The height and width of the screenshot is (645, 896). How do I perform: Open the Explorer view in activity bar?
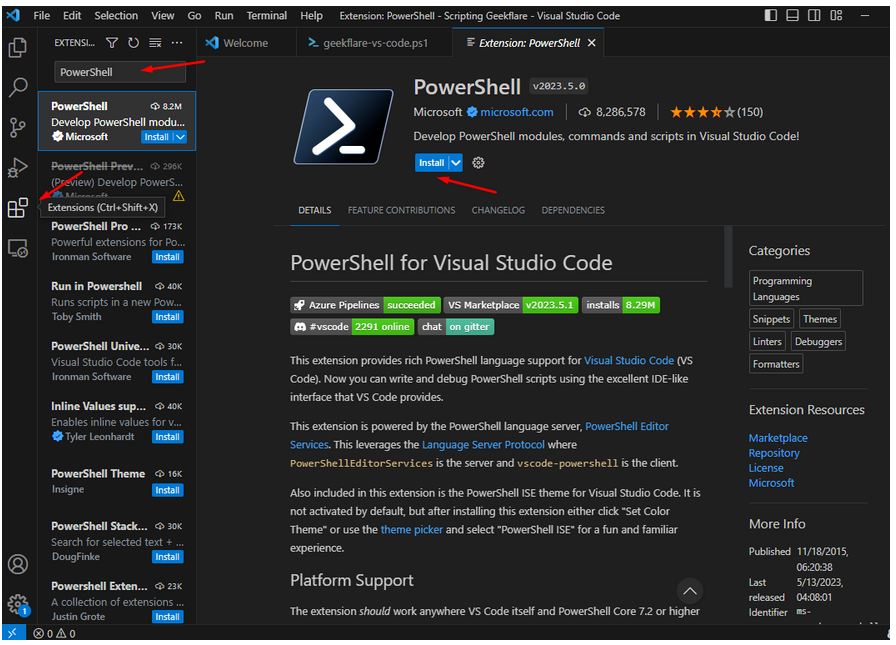pyautogui.click(x=18, y=47)
